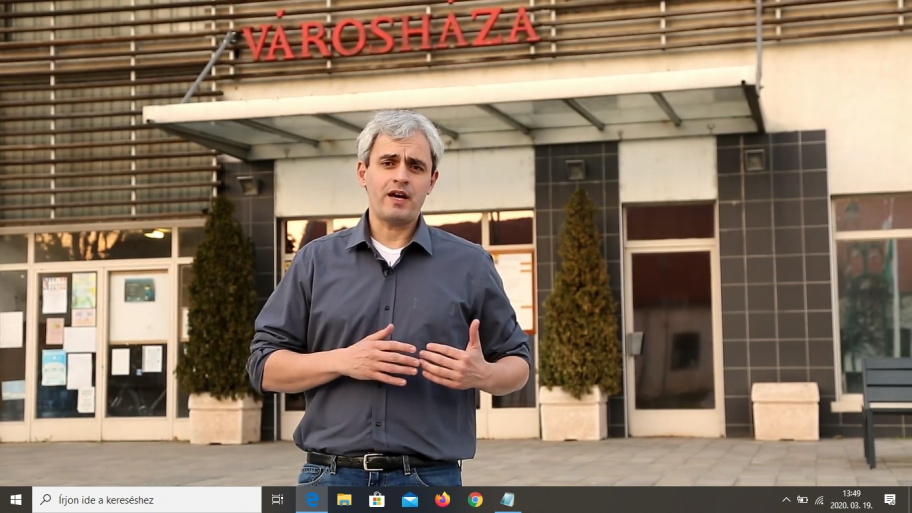Switch to the running notepad-style app icon

[508, 499]
